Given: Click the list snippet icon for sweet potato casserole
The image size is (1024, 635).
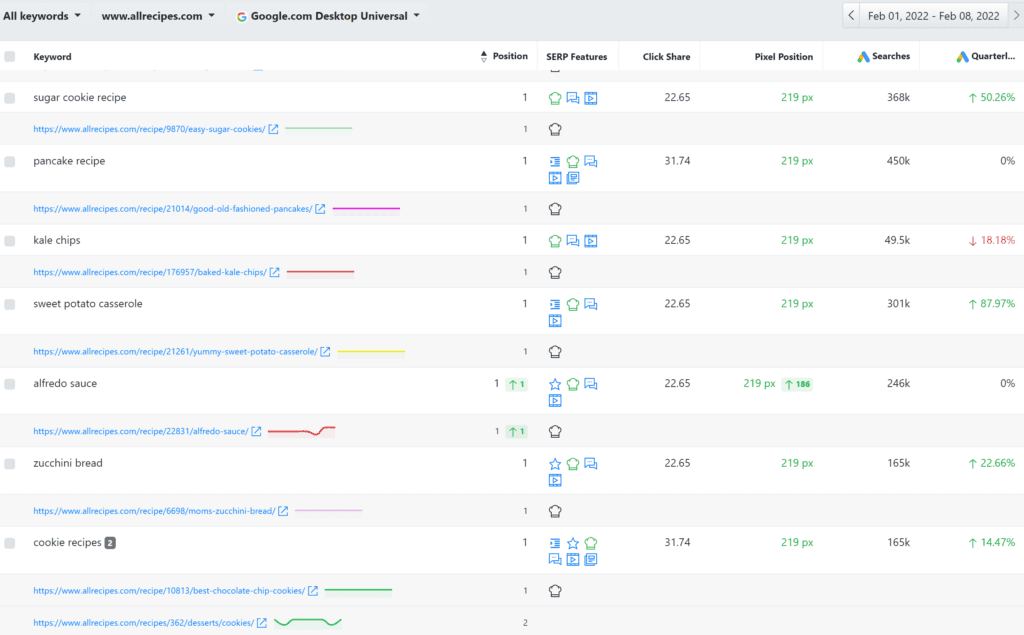Looking at the screenshot, I should point(554,304).
